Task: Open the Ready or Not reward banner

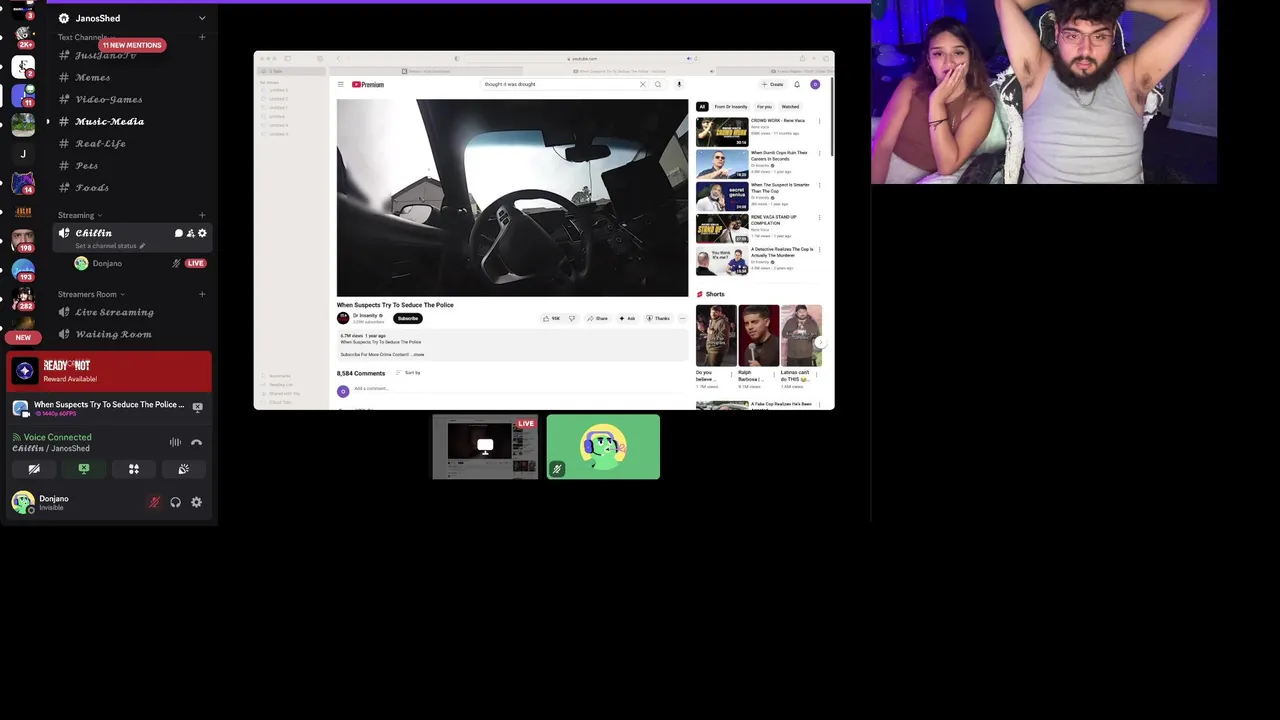Action: tap(110, 372)
